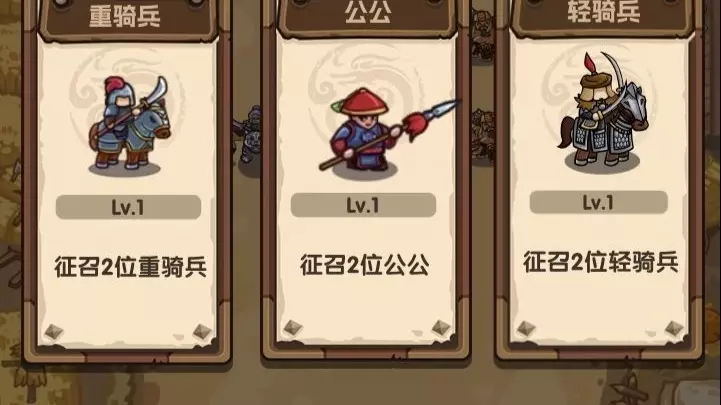
Task: Click left corner stud on 重骑兵 card
Action: point(54,332)
